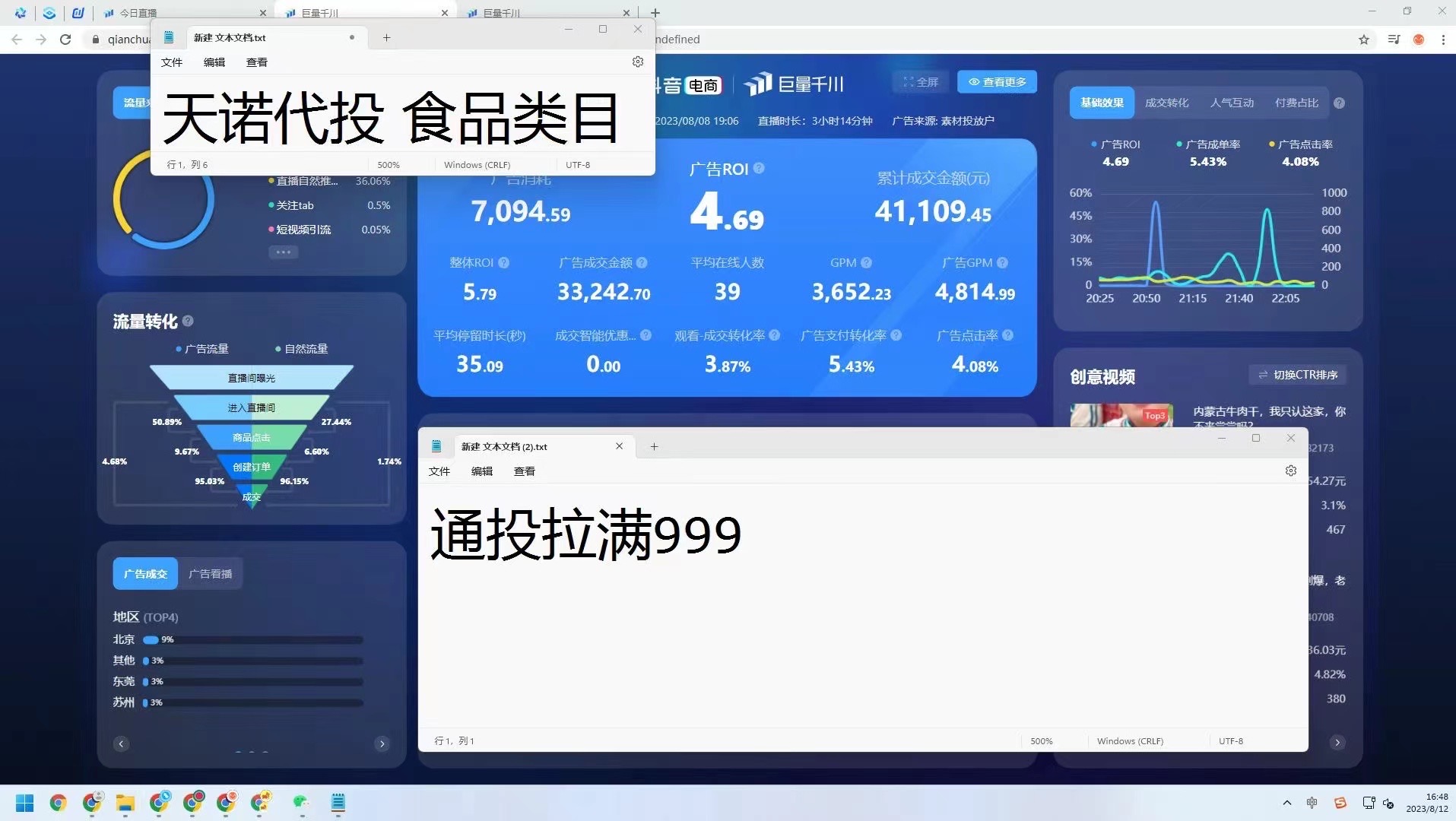Open File Explorer from taskbar
This screenshot has width=1456, height=821.
(125, 803)
